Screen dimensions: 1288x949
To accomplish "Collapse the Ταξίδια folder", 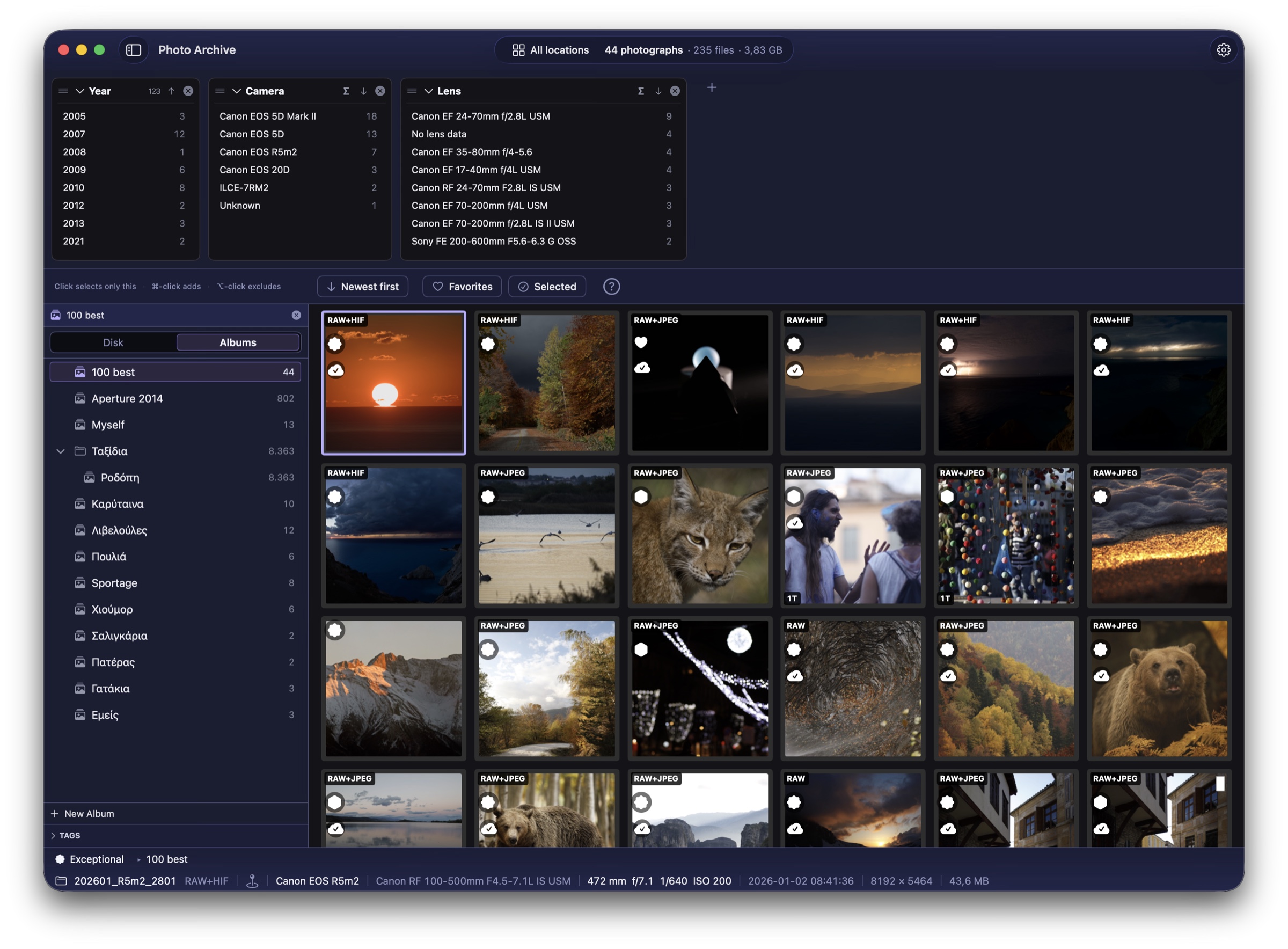I will 60,451.
